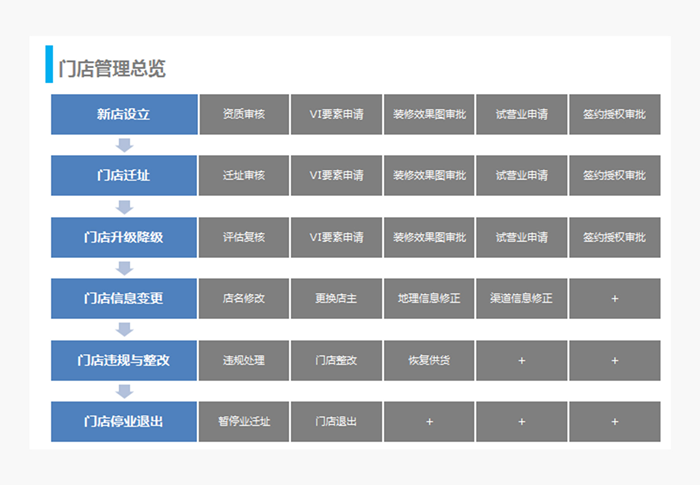This screenshot has height=485, width=700.
Task: Click the plus cell in 门店信息变更 row
Action: (x=615, y=298)
